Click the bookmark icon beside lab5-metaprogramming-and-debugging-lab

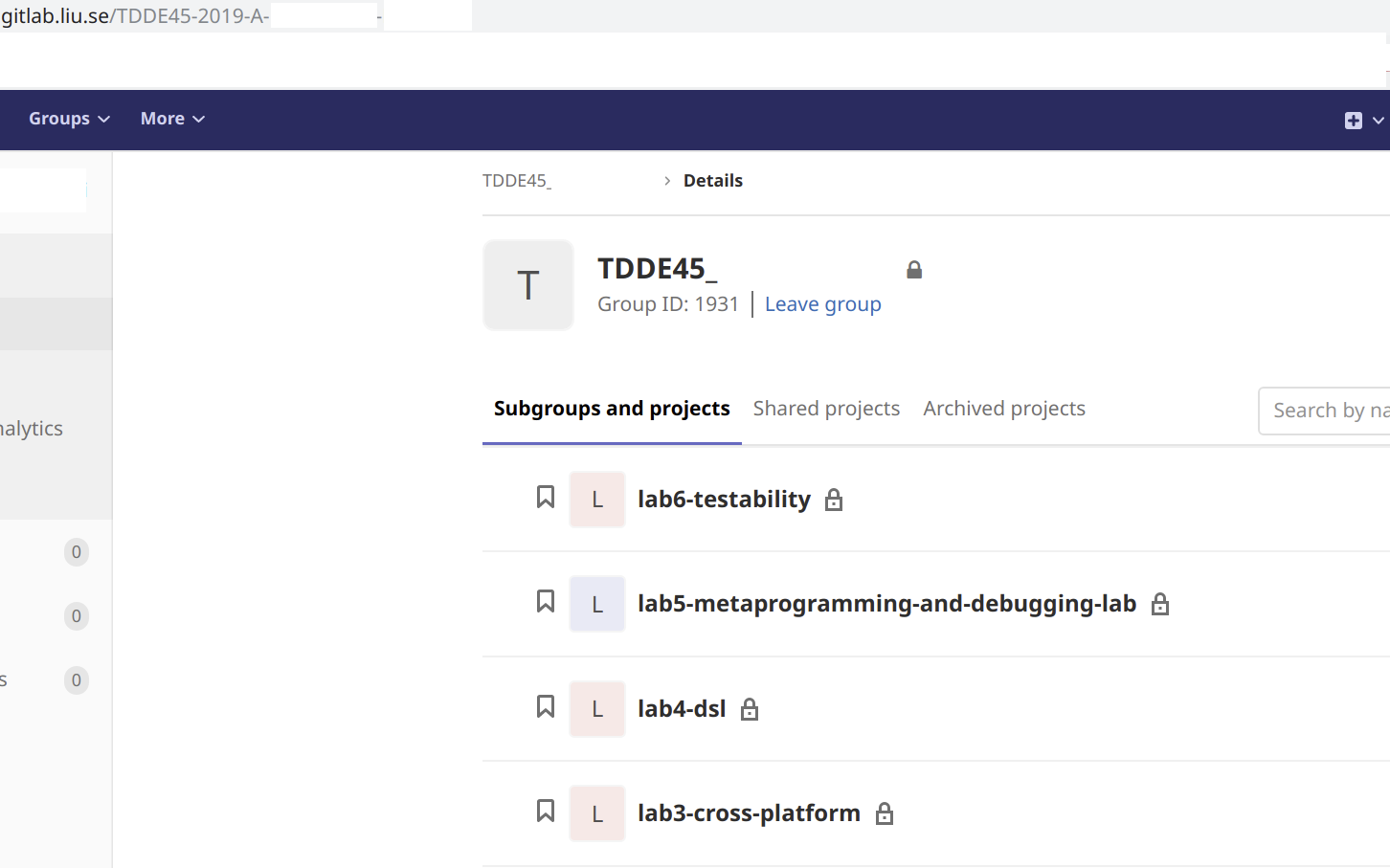click(x=546, y=601)
